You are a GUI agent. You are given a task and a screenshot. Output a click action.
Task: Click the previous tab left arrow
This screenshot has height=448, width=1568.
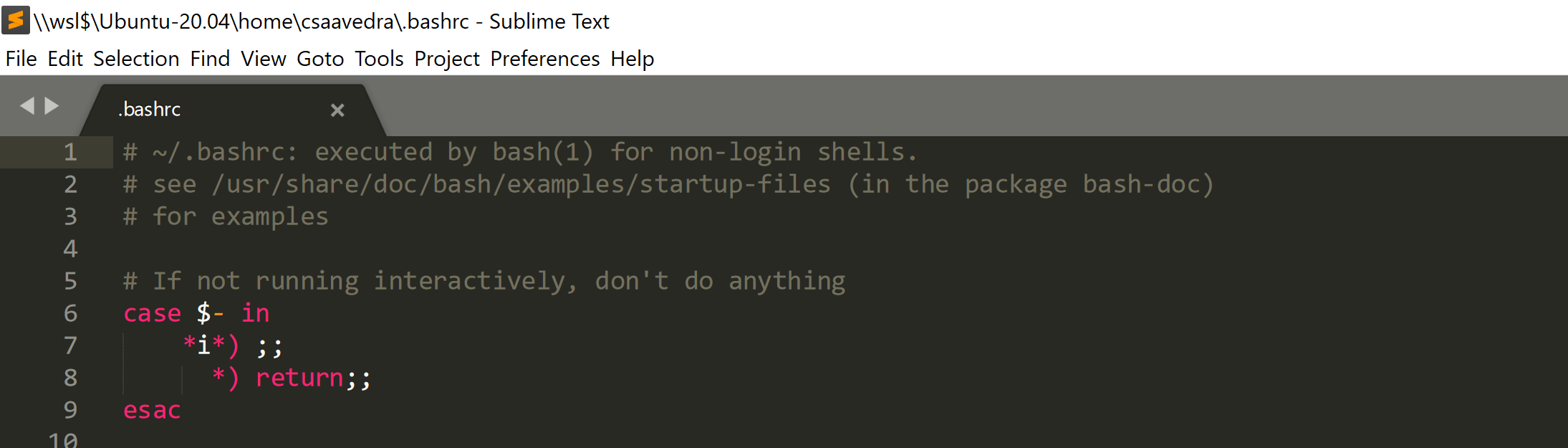pyautogui.click(x=27, y=106)
